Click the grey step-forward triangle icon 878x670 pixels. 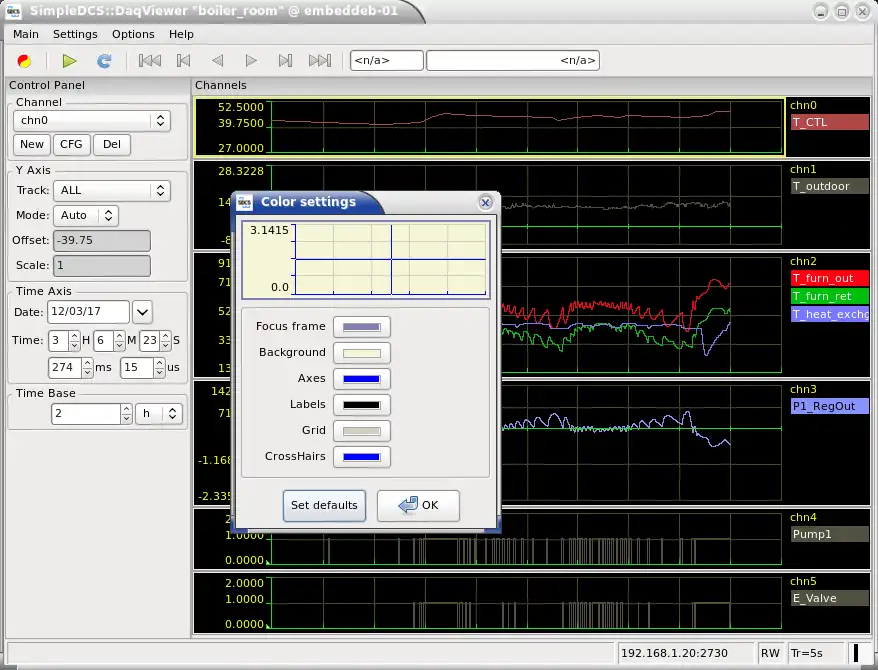[x=251, y=61]
